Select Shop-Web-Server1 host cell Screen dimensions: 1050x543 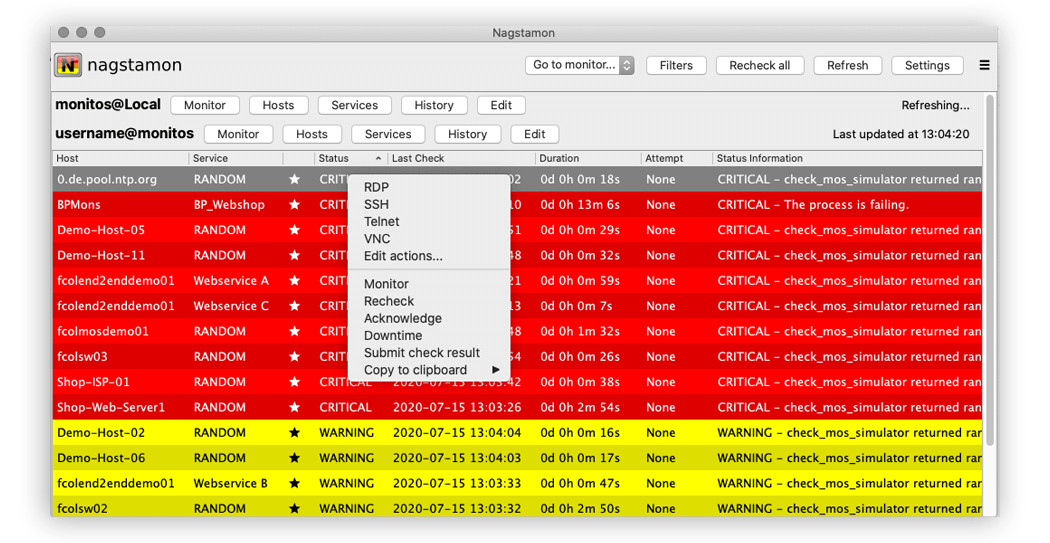111,408
